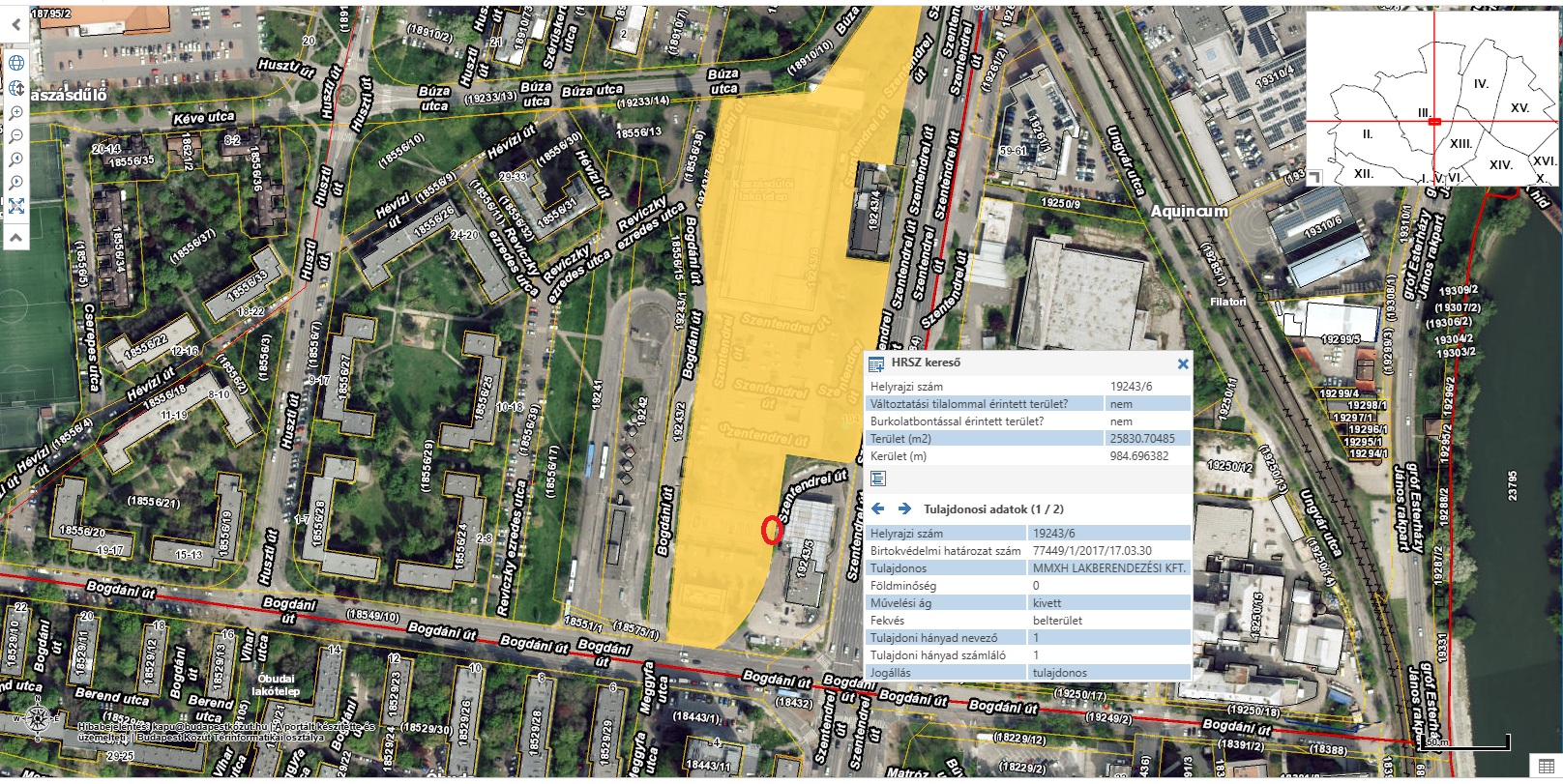Image resolution: width=1563 pixels, height=784 pixels.
Task: Click the red circle marker on map
Action: (x=771, y=530)
